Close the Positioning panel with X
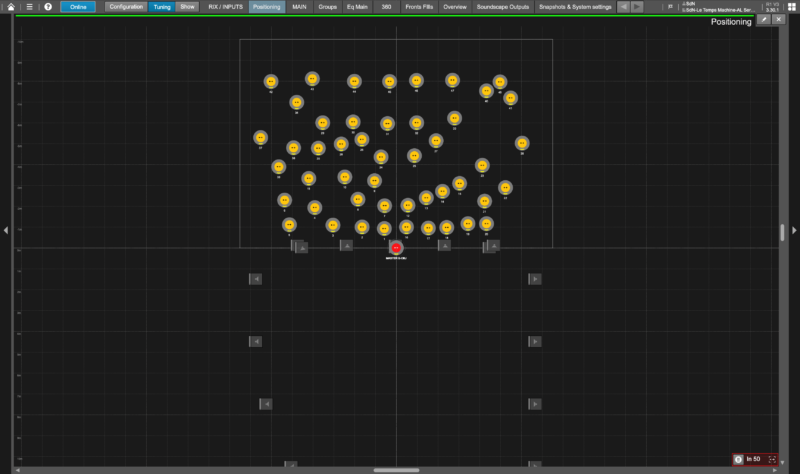 point(779,19)
